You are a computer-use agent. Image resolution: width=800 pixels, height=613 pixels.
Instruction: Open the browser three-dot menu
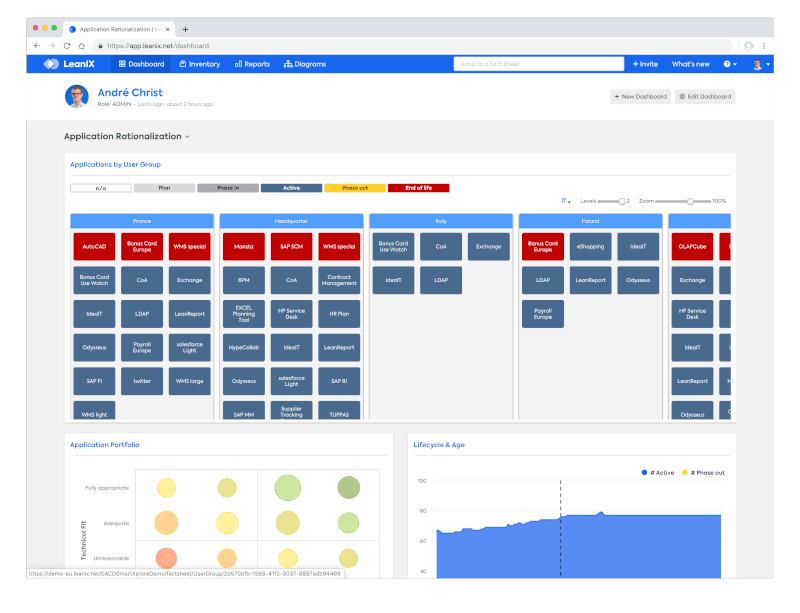pos(765,46)
